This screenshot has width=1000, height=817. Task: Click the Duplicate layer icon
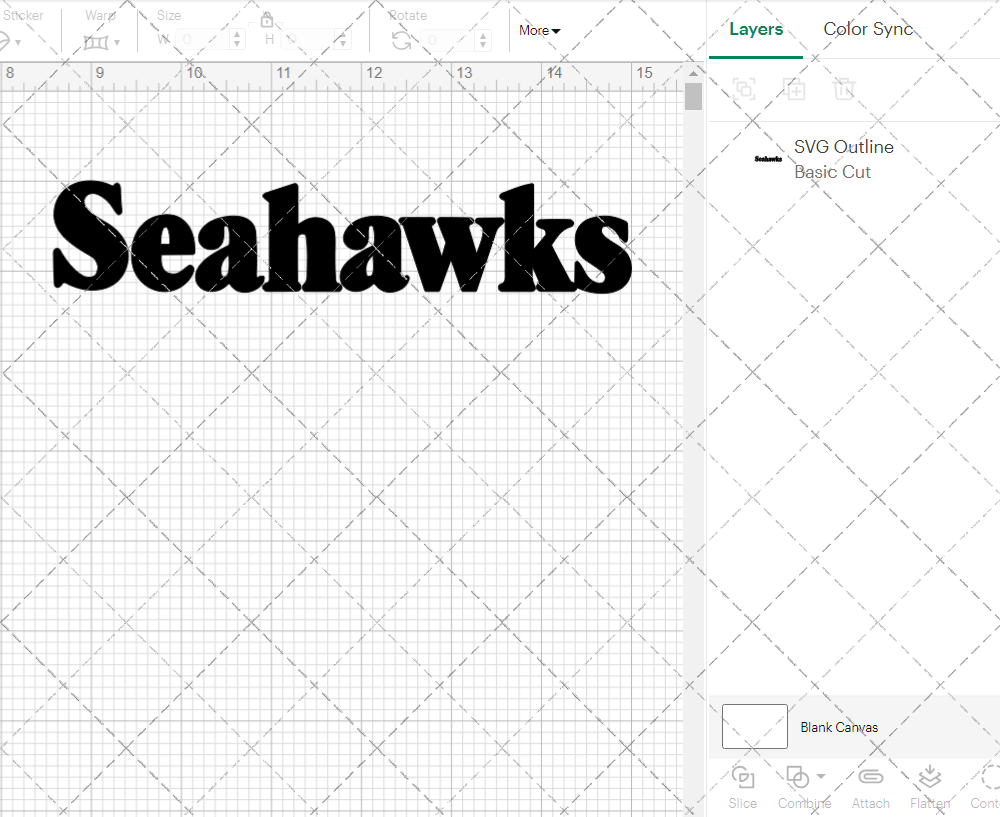click(795, 89)
